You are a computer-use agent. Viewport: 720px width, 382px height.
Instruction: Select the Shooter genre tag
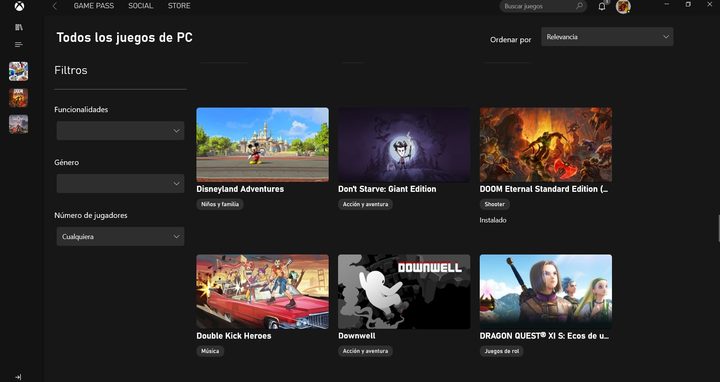tap(495, 204)
